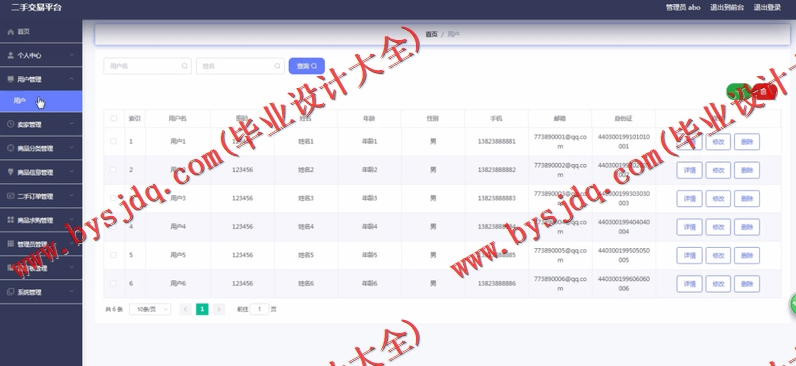Expand the 二手订单管理 menu chevron
Screen dimensions: 796x366
pyautogui.click(x=72, y=196)
